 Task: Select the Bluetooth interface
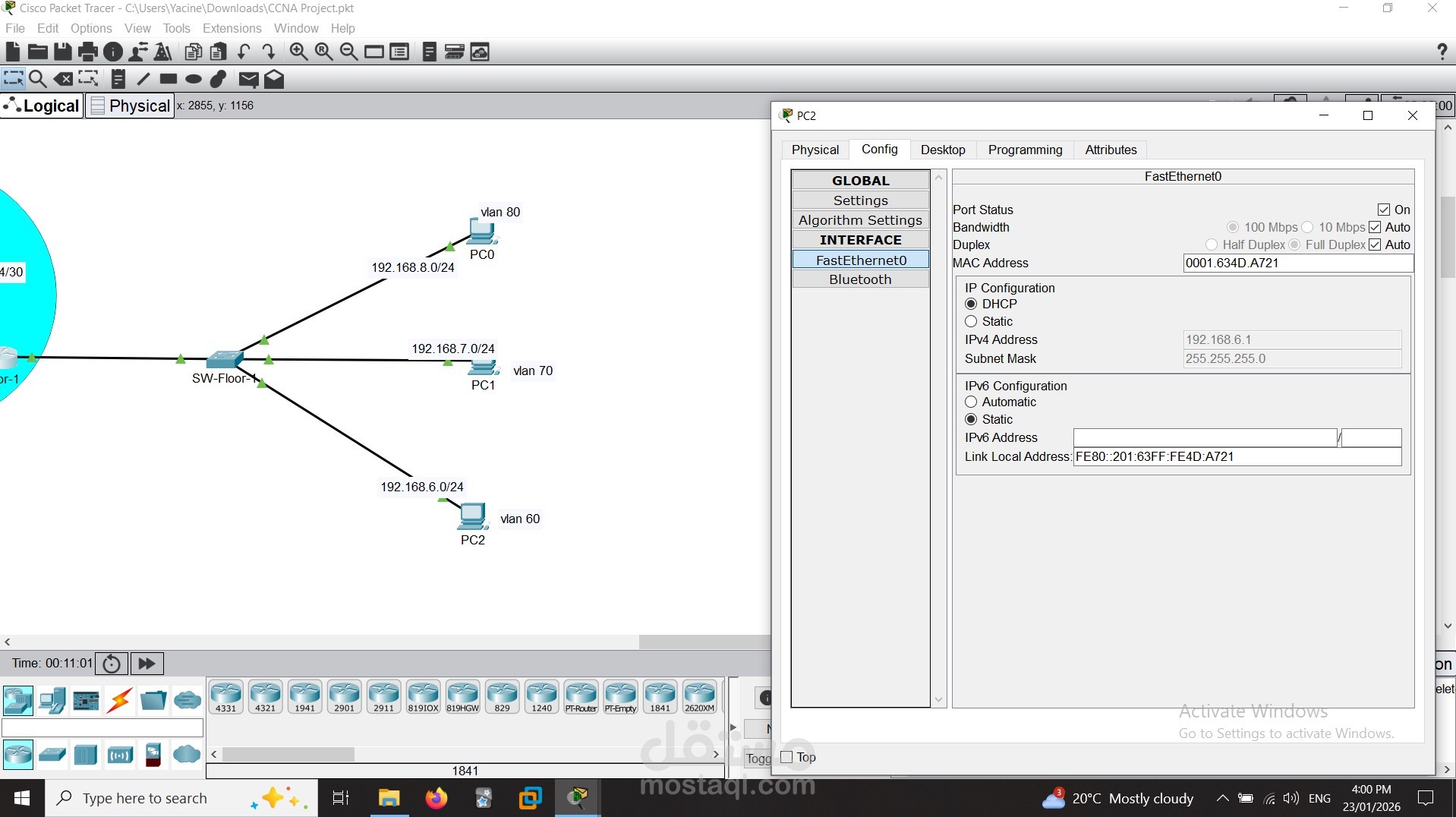coord(860,279)
